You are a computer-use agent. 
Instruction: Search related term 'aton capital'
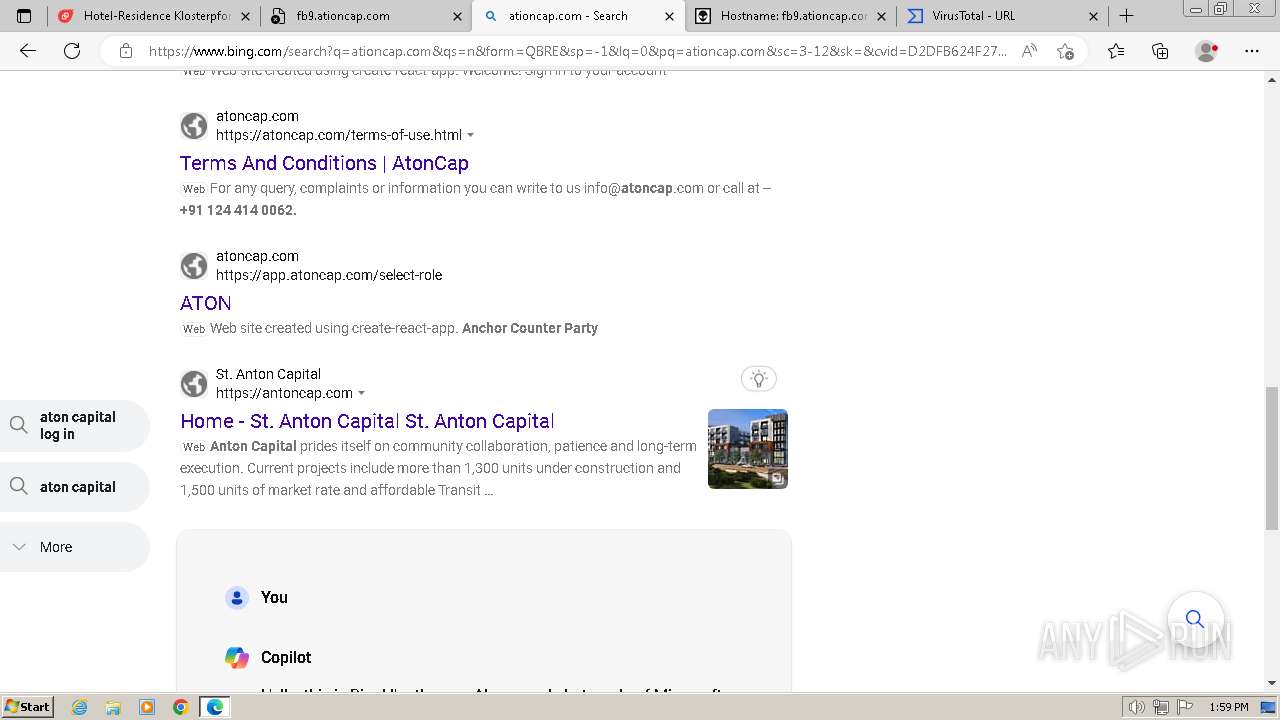coord(74,487)
